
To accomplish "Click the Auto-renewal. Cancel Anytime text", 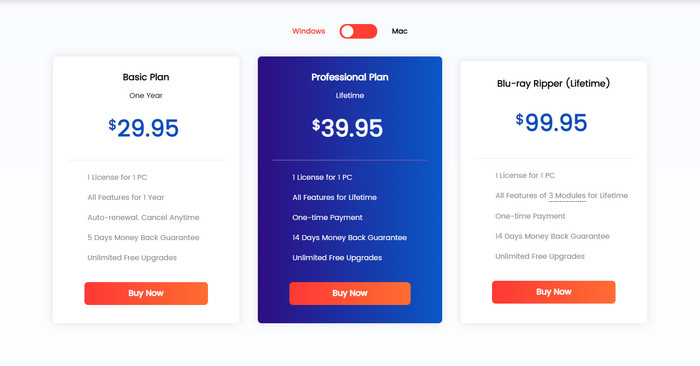I will (x=143, y=217).
